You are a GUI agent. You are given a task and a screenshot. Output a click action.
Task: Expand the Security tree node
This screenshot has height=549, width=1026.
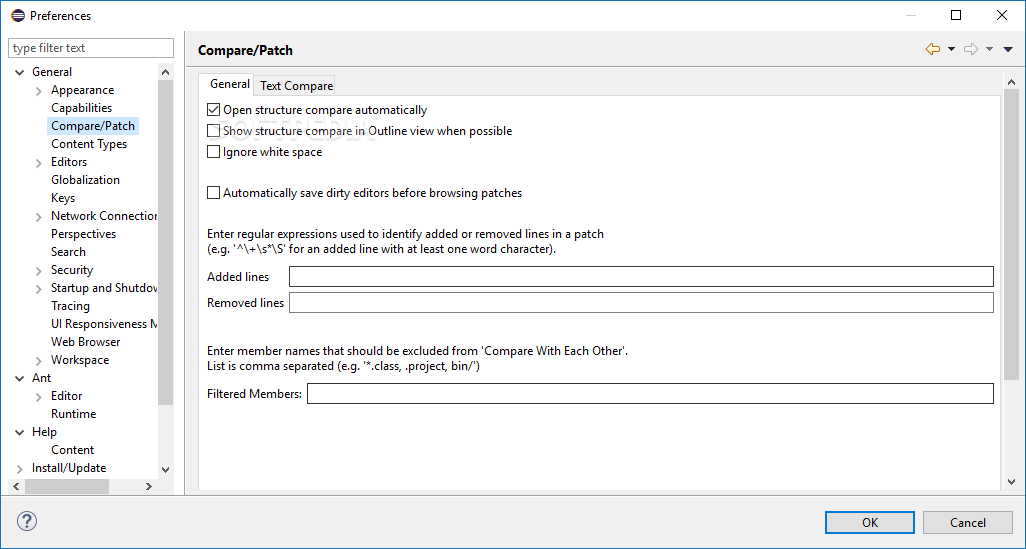pyautogui.click(x=39, y=270)
